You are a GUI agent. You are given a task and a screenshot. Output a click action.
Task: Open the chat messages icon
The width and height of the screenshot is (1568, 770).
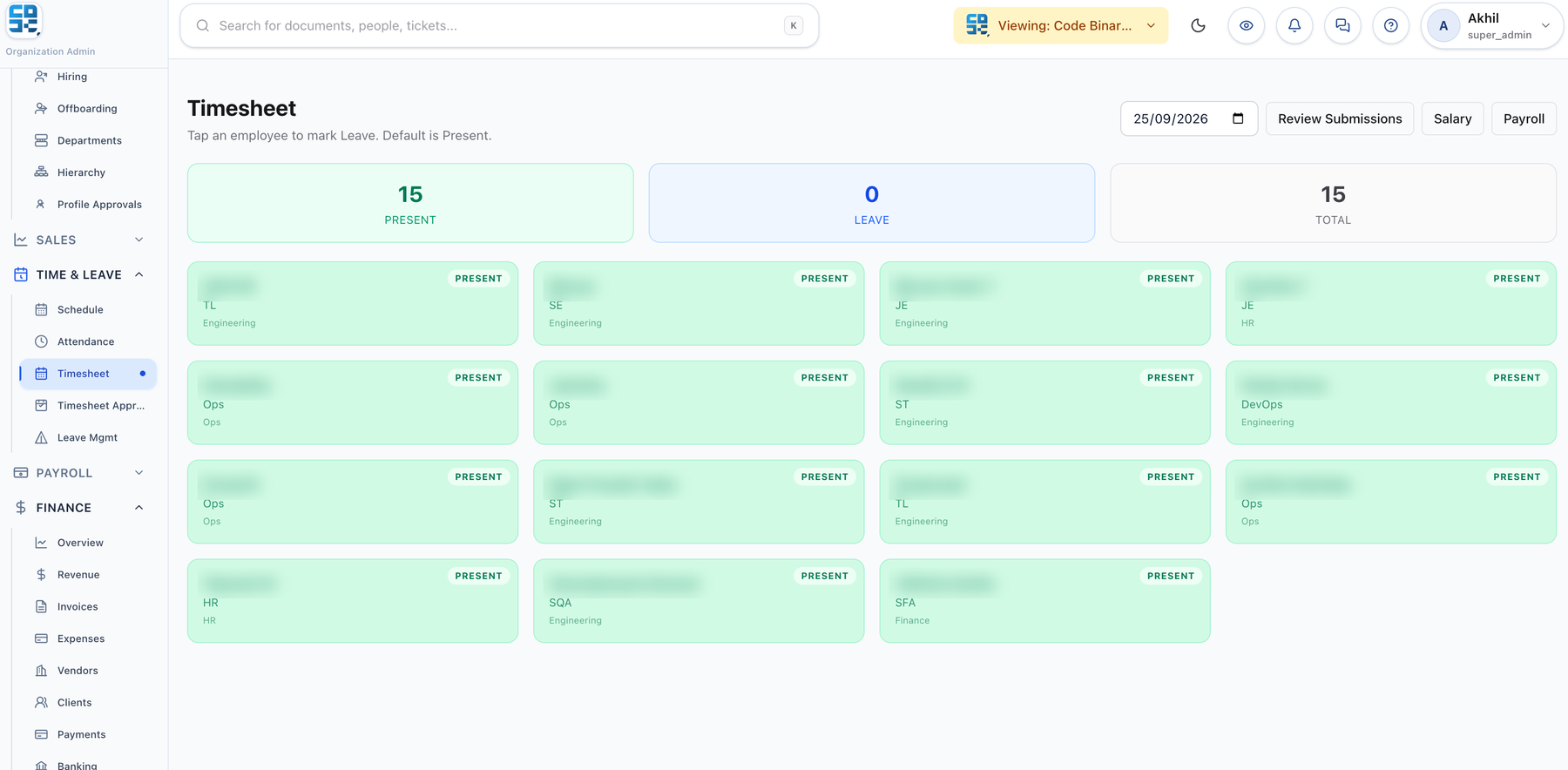(1342, 26)
